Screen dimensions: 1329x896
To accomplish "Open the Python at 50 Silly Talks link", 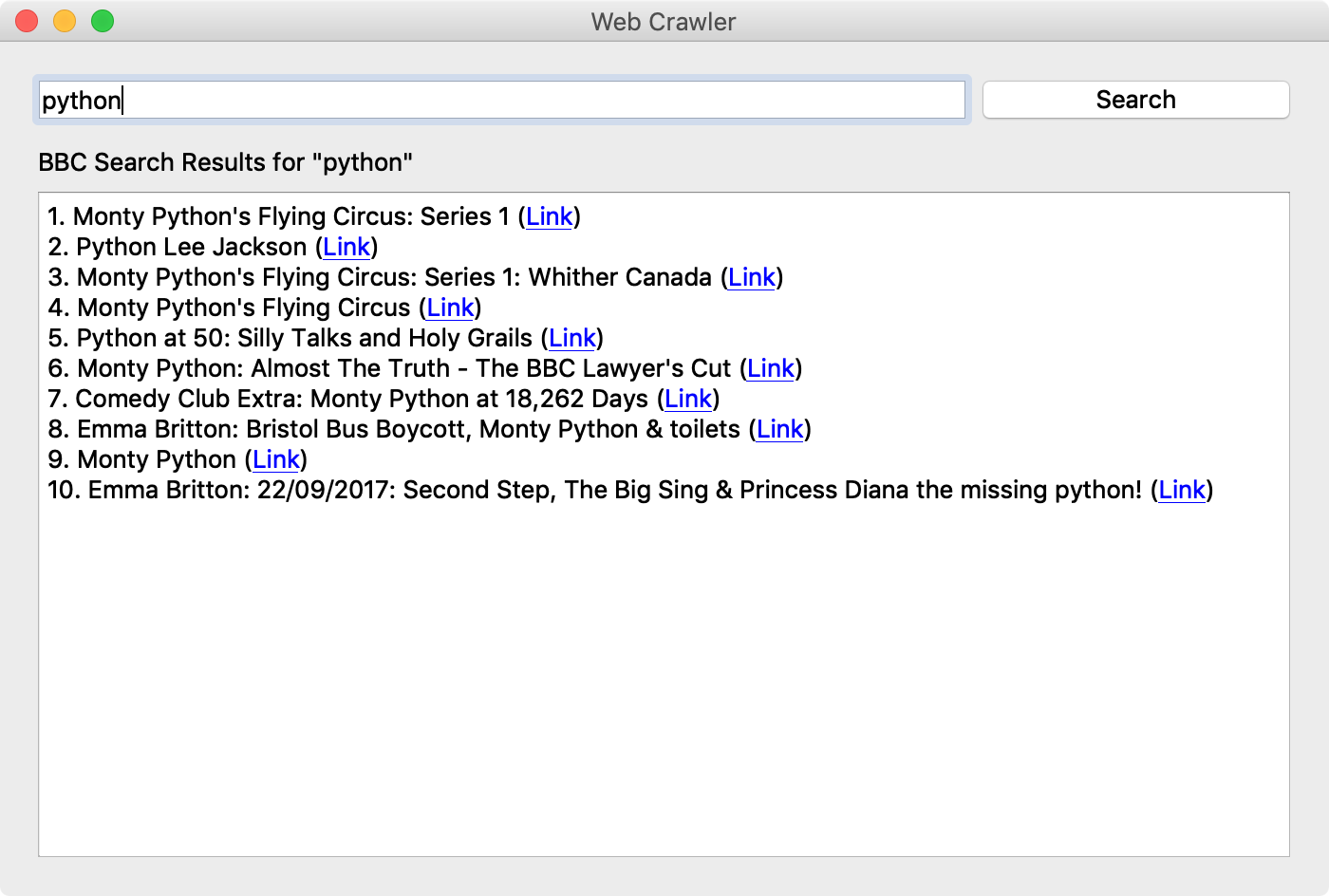I will (x=572, y=338).
